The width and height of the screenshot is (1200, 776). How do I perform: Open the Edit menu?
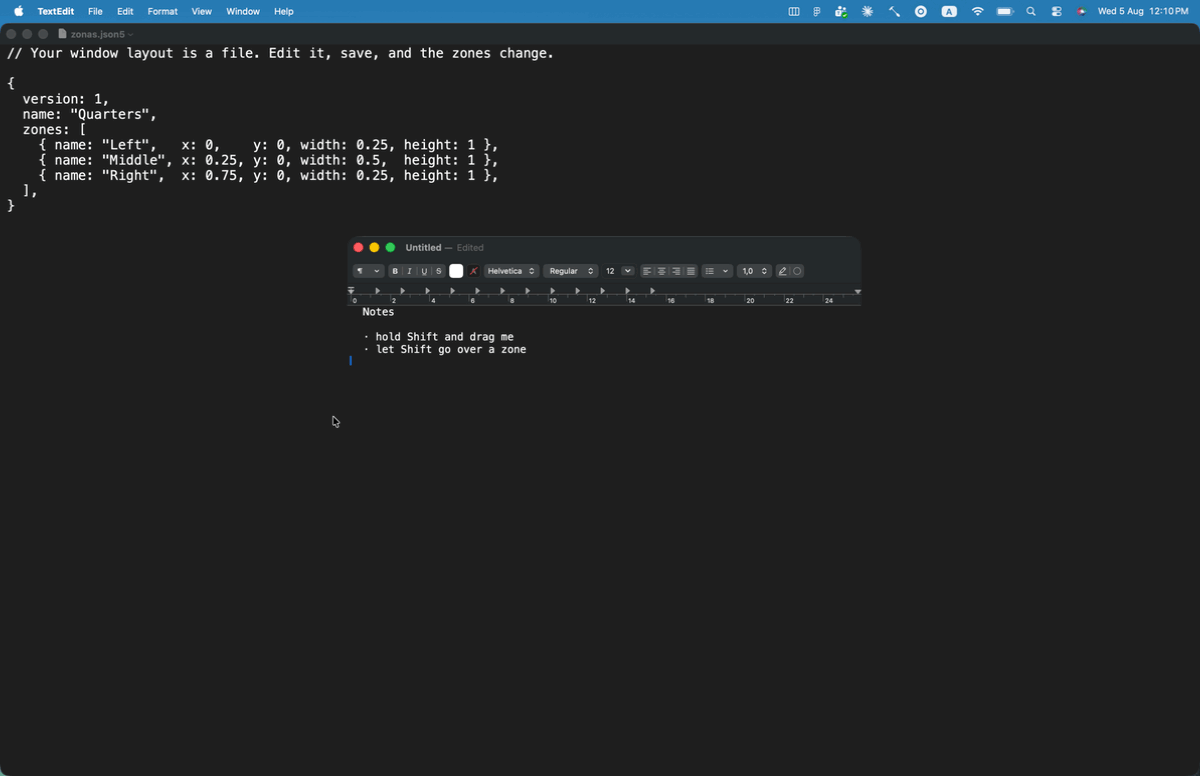pyautogui.click(x=125, y=11)
